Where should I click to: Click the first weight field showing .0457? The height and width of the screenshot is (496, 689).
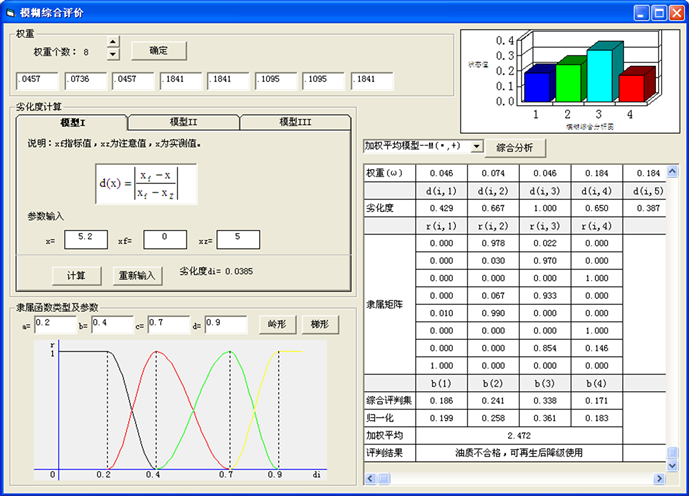(x=38, y=79)
